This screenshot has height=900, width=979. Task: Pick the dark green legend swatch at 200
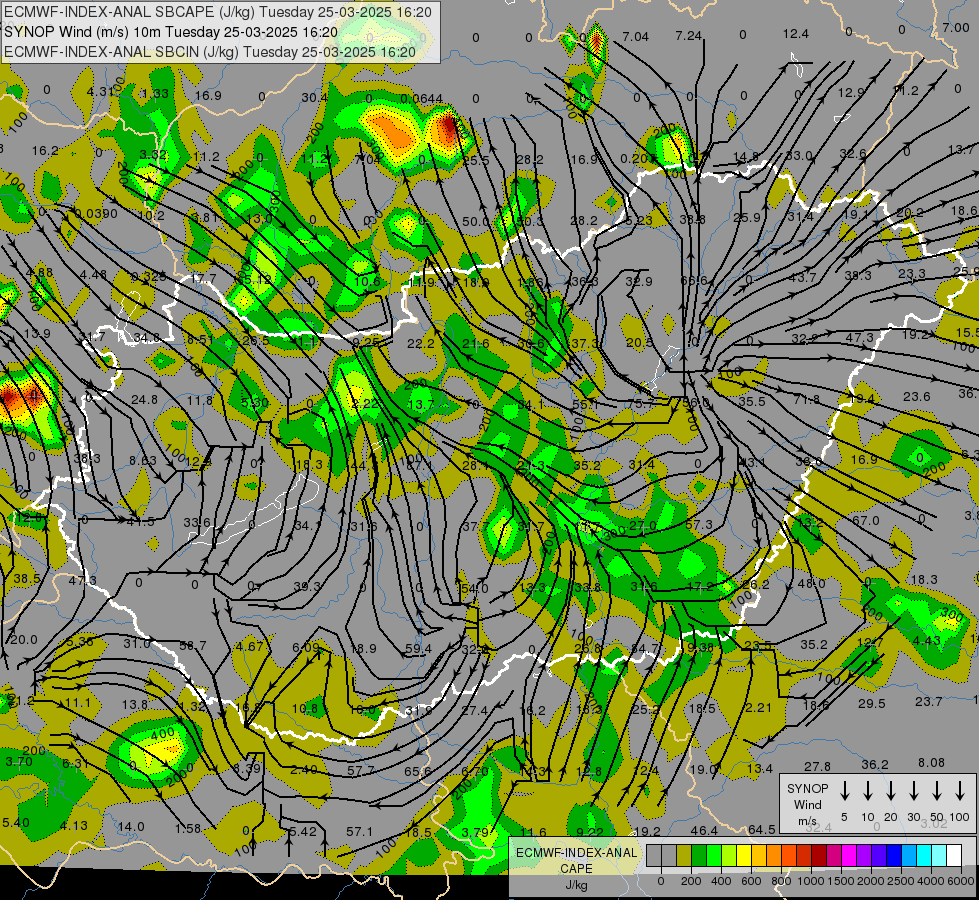[699, 856]
